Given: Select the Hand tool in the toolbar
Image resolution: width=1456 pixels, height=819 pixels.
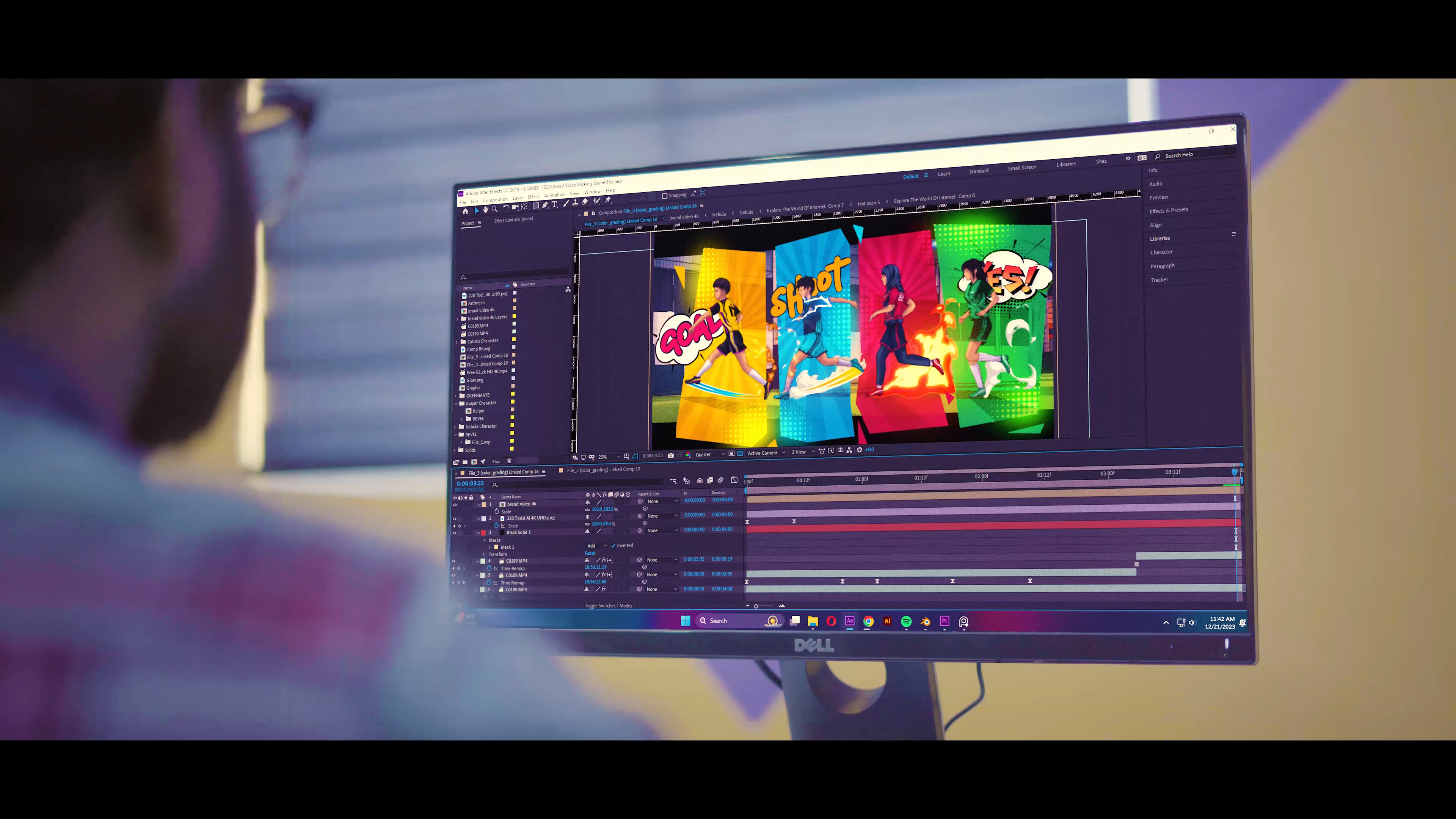Looking at the screenshot, I should (x=485, y=210).
